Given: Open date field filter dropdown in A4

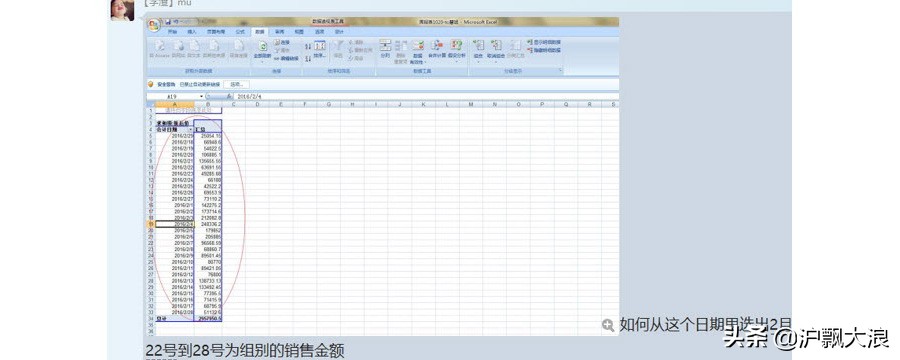Looking at the screenshot, I should (191, 130).
